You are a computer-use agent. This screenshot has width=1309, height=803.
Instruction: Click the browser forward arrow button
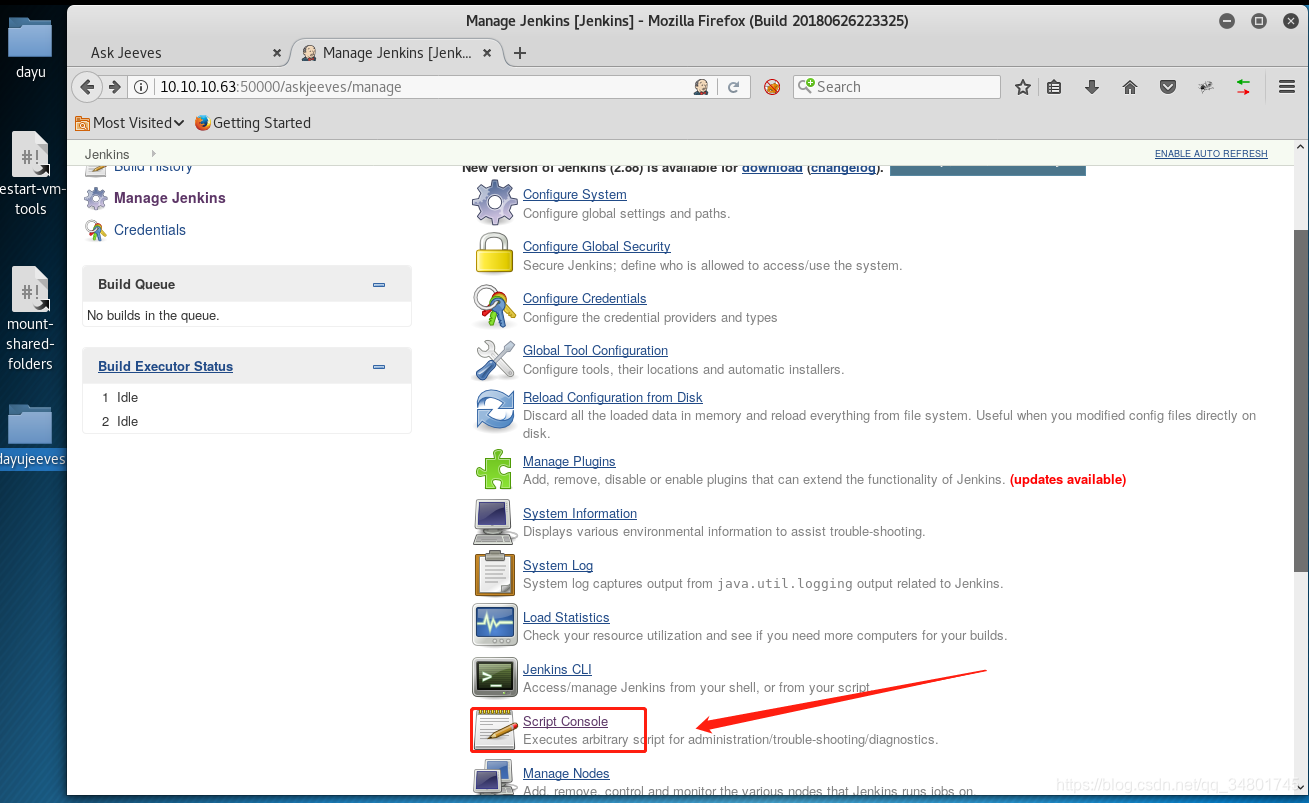pyautogui.click(x=115, y=87)
